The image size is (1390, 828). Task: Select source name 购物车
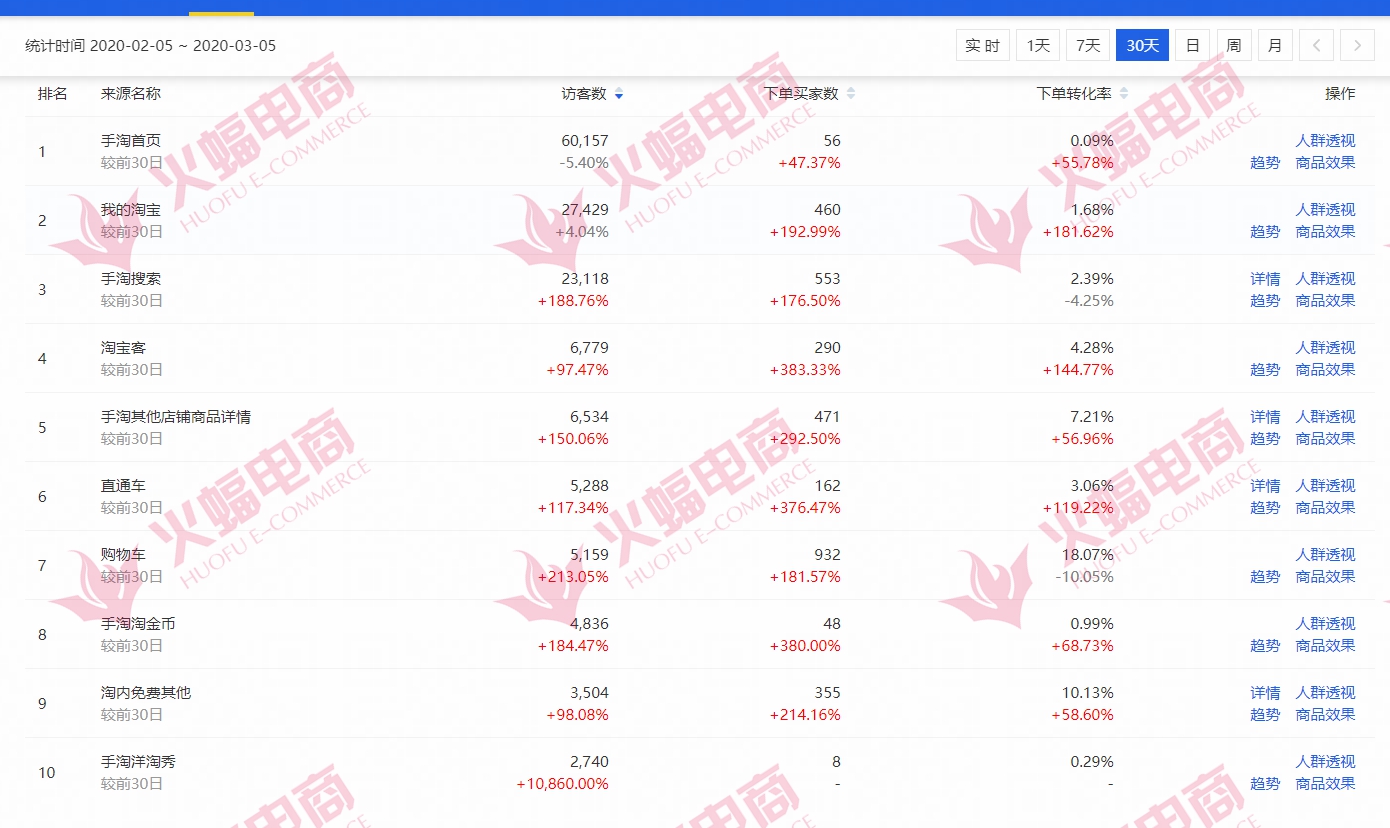(x=123, y=555)
